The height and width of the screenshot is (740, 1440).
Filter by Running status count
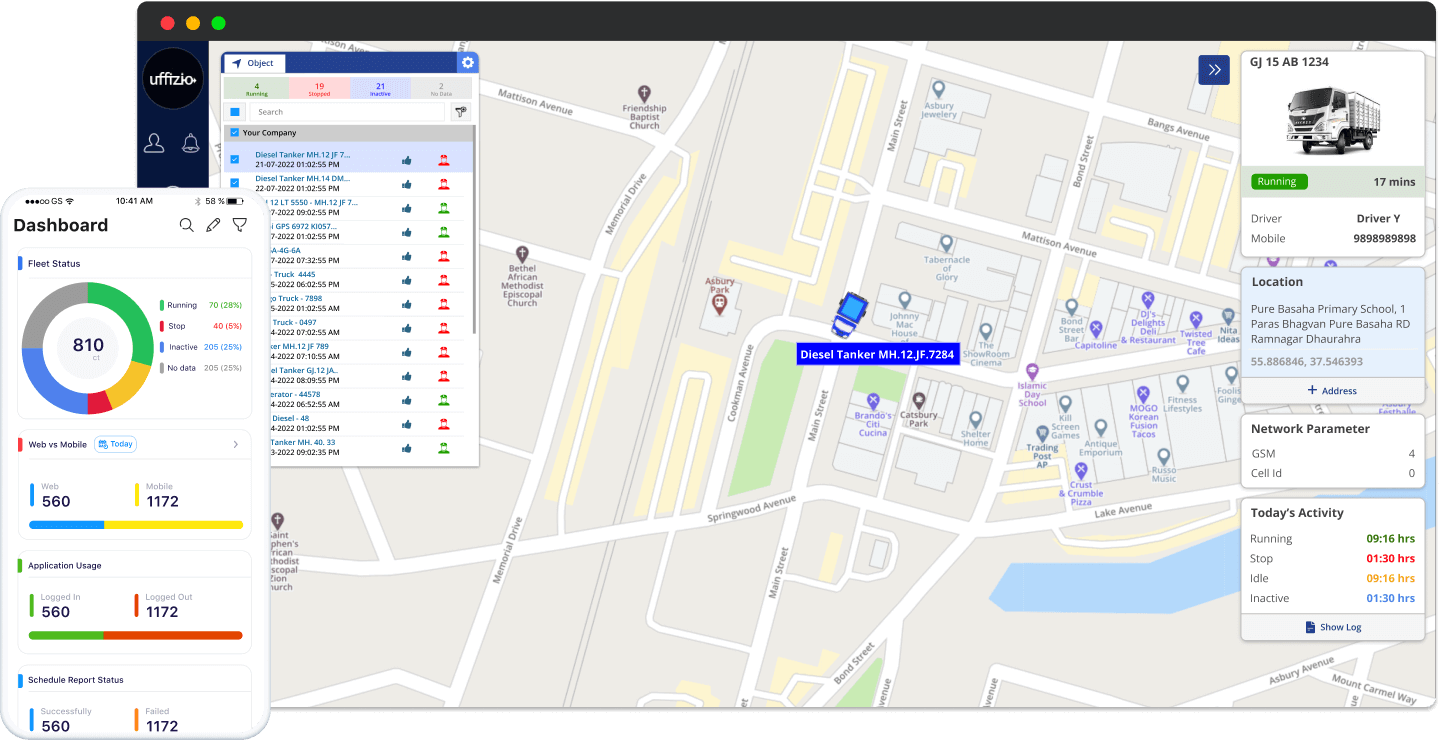pyautogui.click(x=257, y=89)
